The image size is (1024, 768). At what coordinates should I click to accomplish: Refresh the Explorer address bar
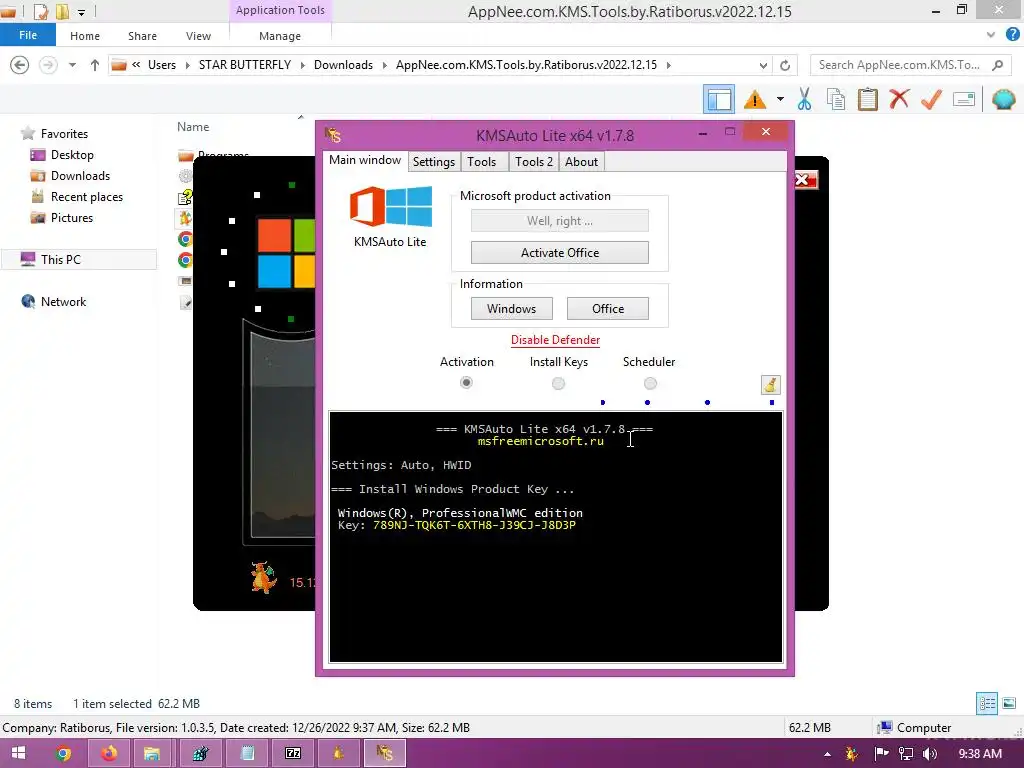785,65
